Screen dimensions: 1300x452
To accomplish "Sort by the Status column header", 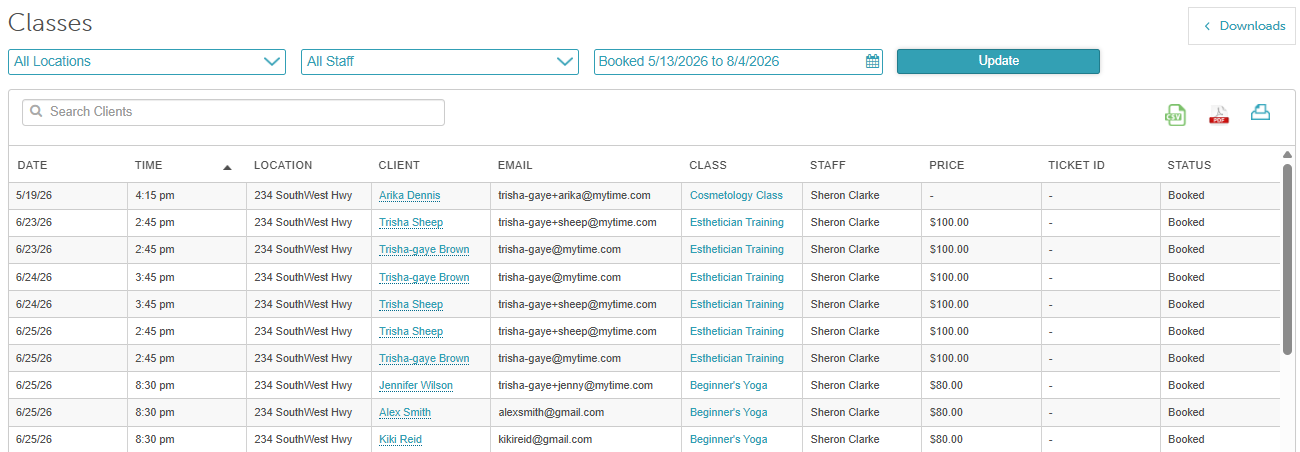I will coord(1189,166).
